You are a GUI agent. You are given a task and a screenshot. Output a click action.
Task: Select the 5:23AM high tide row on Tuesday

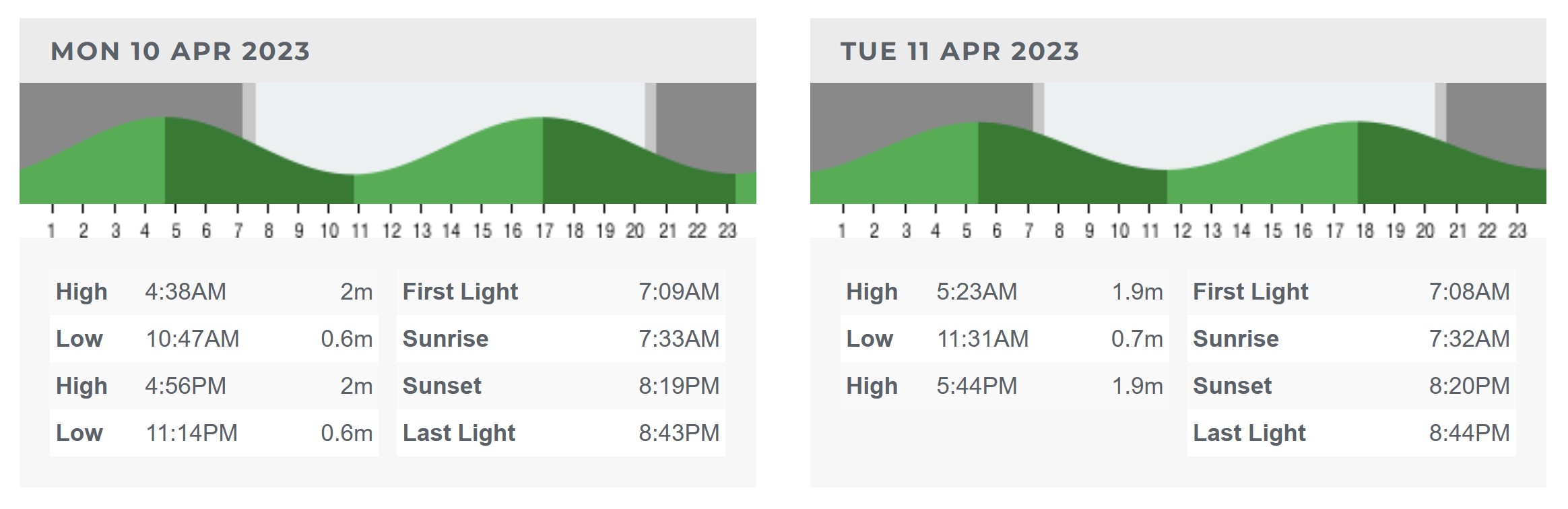[x=1004, y=292]
